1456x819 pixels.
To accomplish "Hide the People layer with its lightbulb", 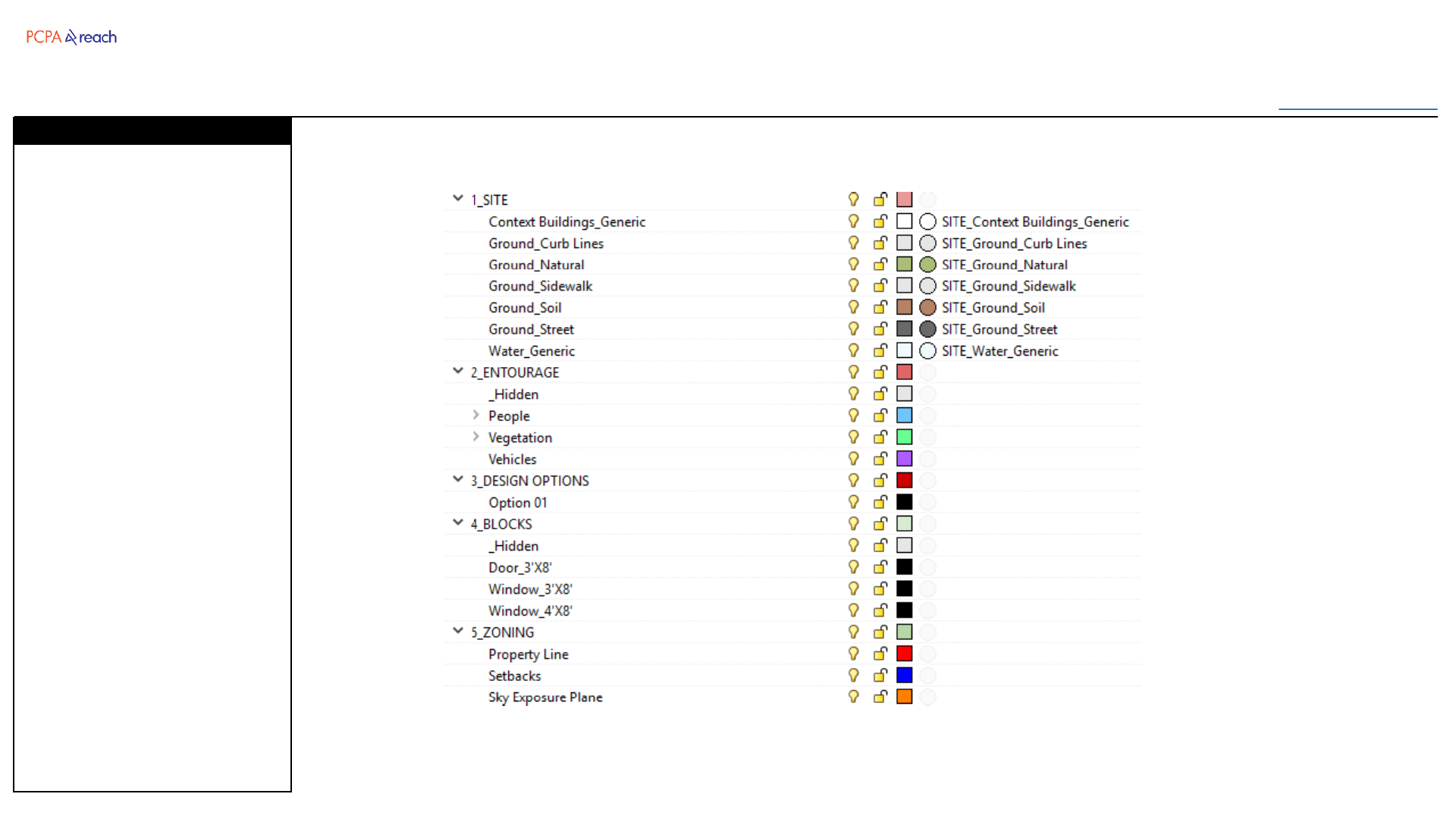I will point(853,416).
